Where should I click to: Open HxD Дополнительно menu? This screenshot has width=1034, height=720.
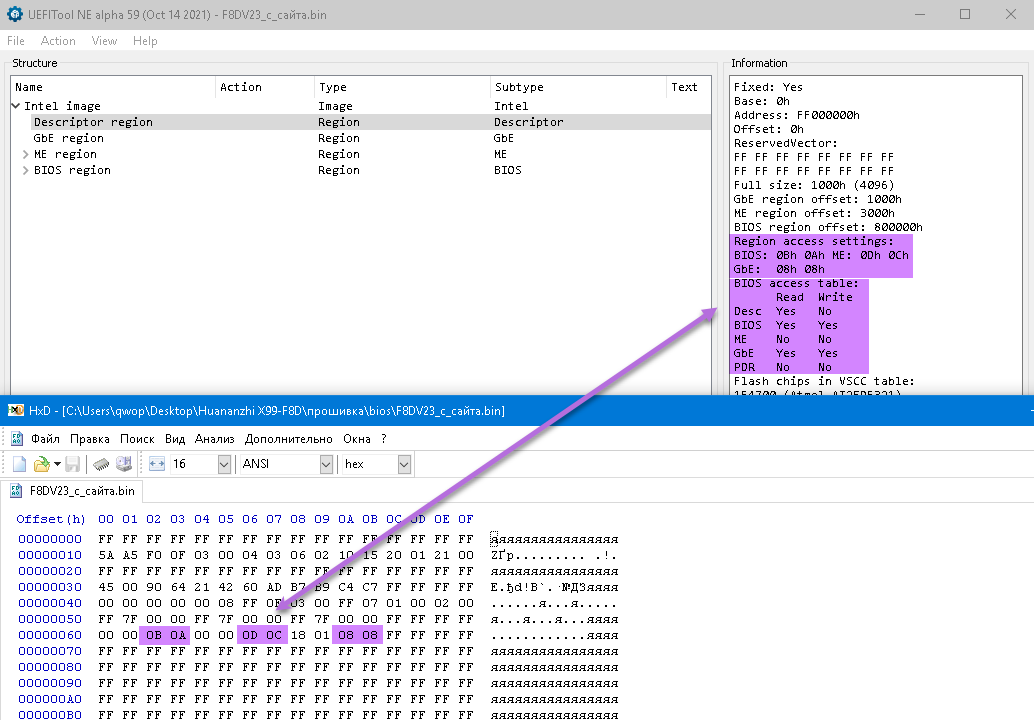(288, 439)
